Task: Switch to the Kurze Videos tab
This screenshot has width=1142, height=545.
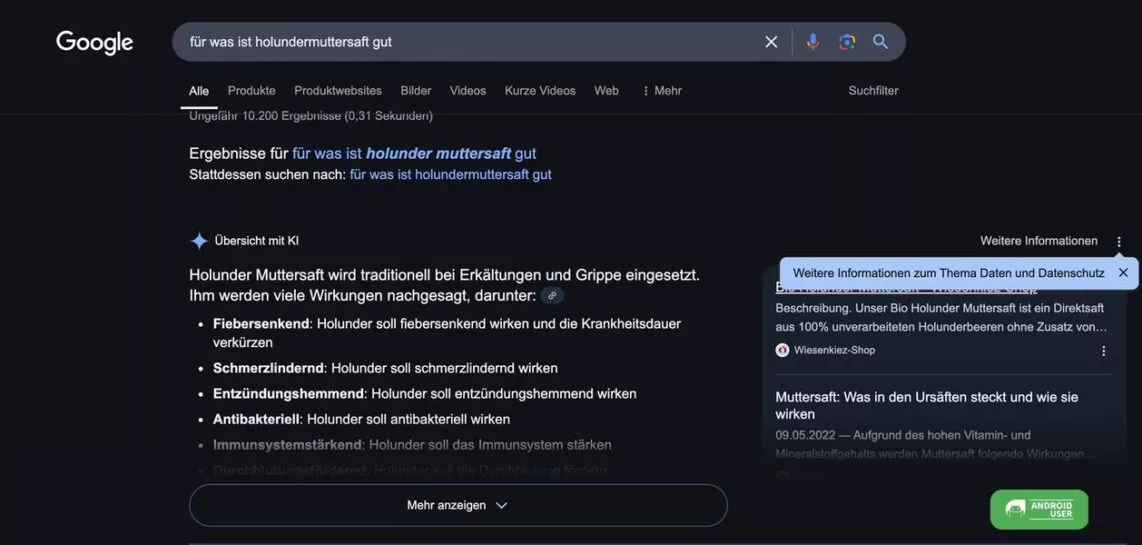Action: coord(540,90)
